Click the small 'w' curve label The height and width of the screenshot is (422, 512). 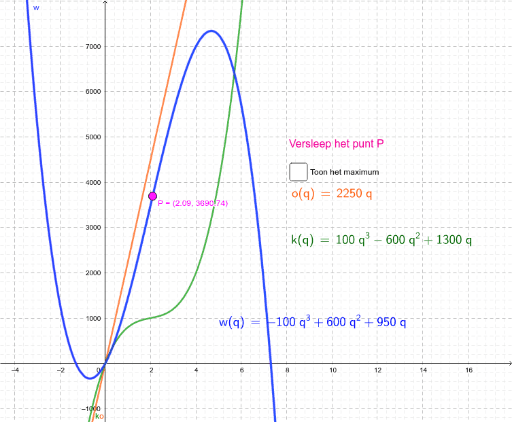point(36,8)
